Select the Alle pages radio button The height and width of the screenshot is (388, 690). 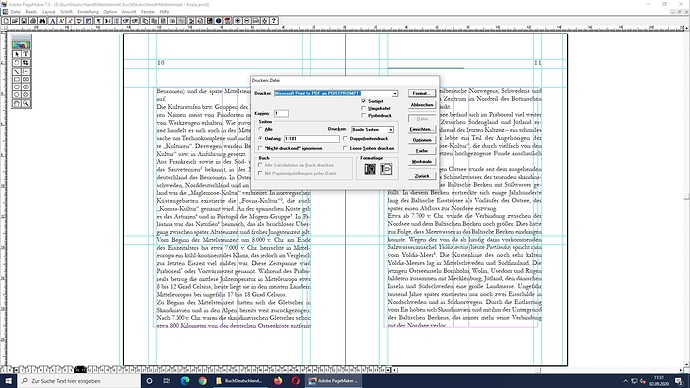pyautogui.click(x=261, y=129)
